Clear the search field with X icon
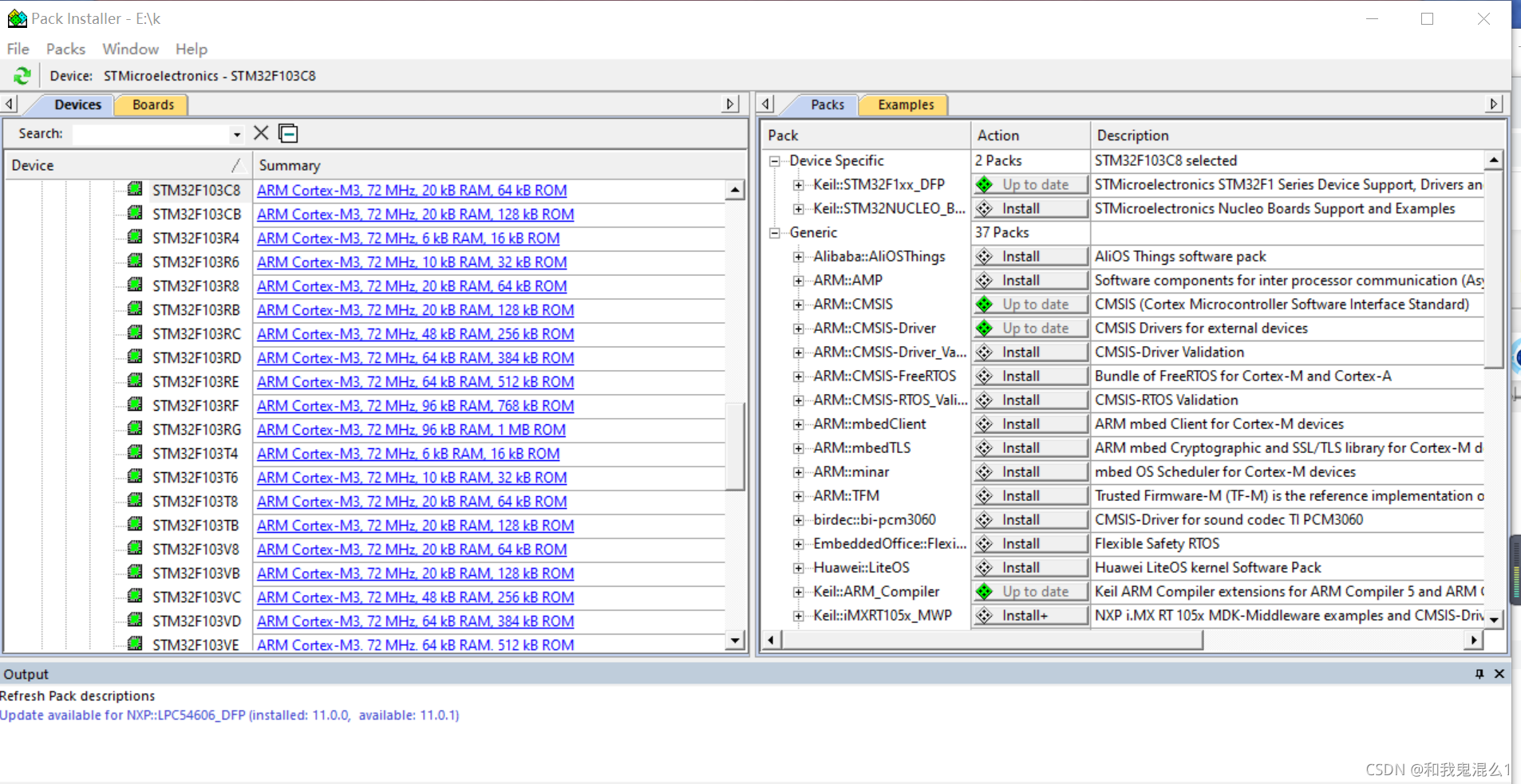This screenshot has height=784, width=1521. coord(261,133)
